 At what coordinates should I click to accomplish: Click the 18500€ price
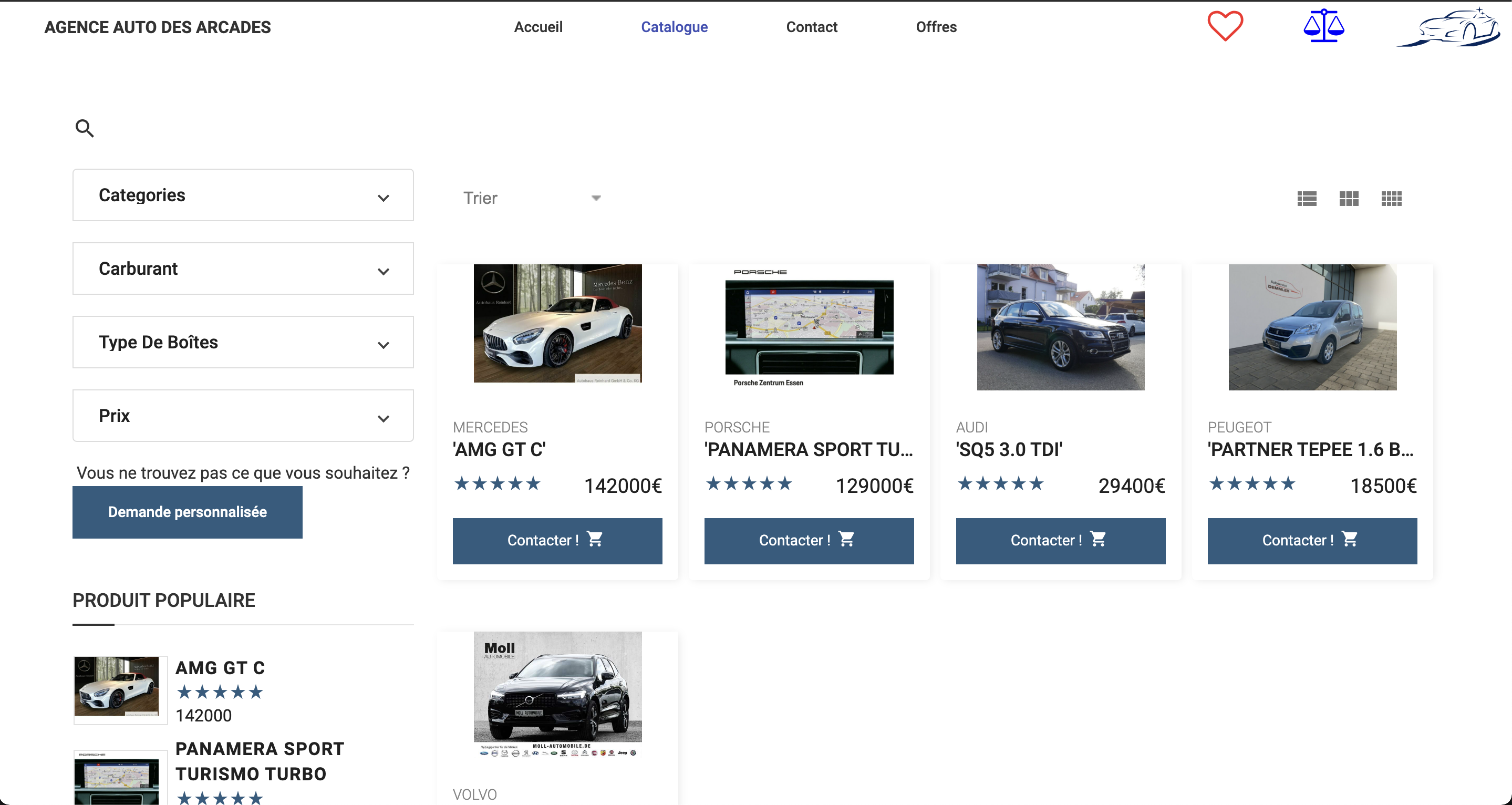(x=1383, y=486)
